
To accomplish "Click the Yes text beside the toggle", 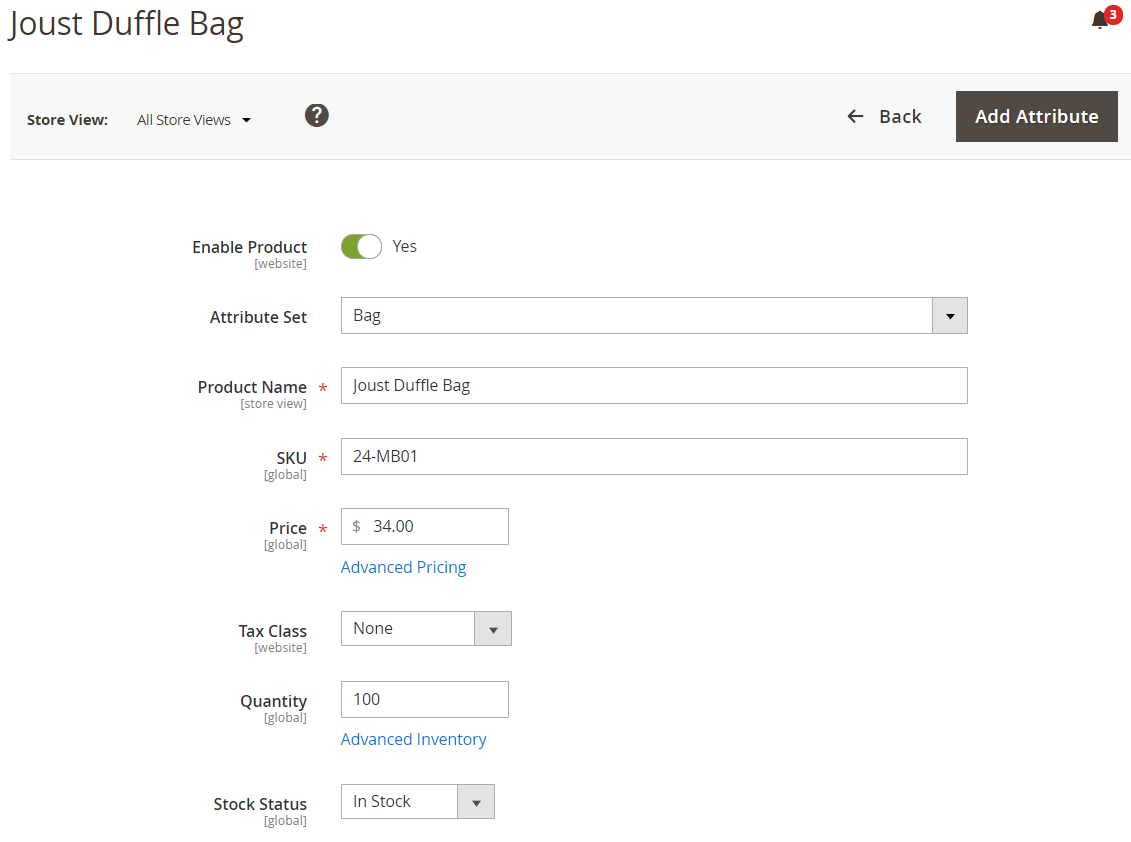I will (405, 247).
